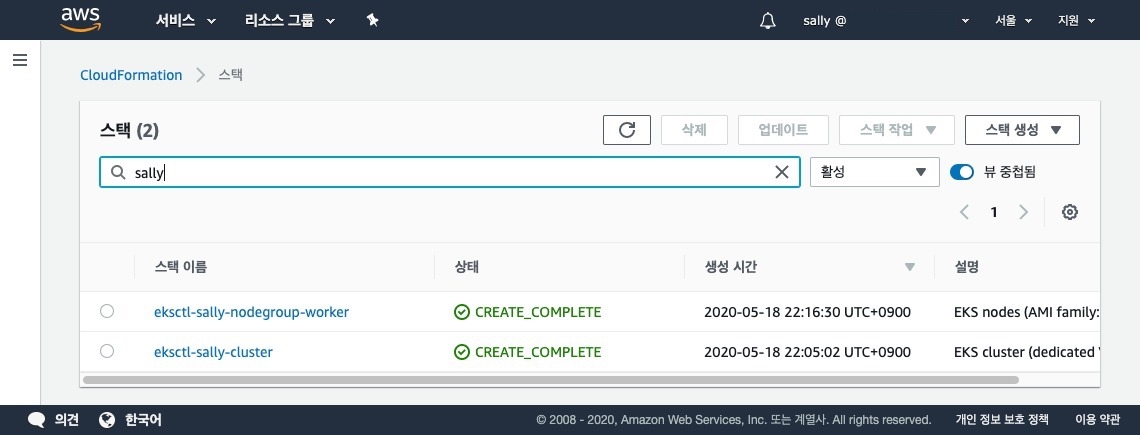Select the eksctl-sally-cluster radio button
Viewport: 1140px width, 435px height.
pos(107,351)
